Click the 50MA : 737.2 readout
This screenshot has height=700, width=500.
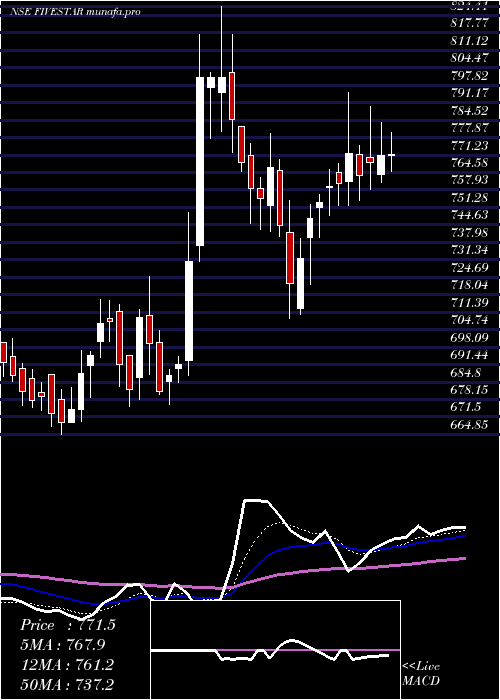(67, 684)
